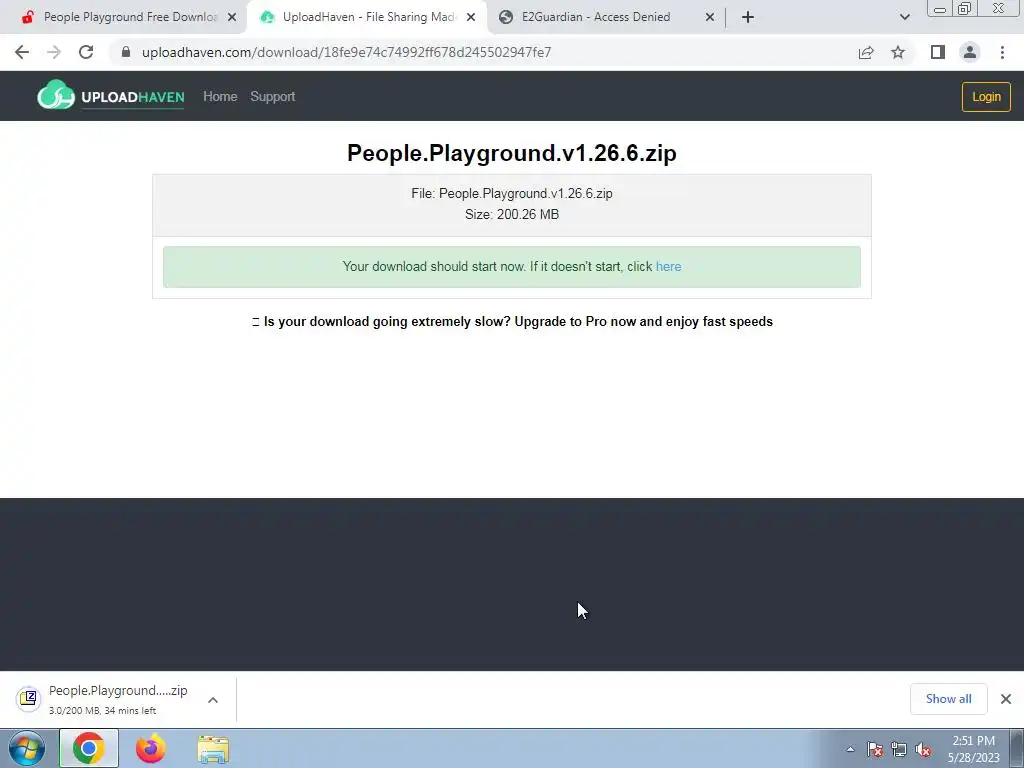Close the downloads bar

1006,699
